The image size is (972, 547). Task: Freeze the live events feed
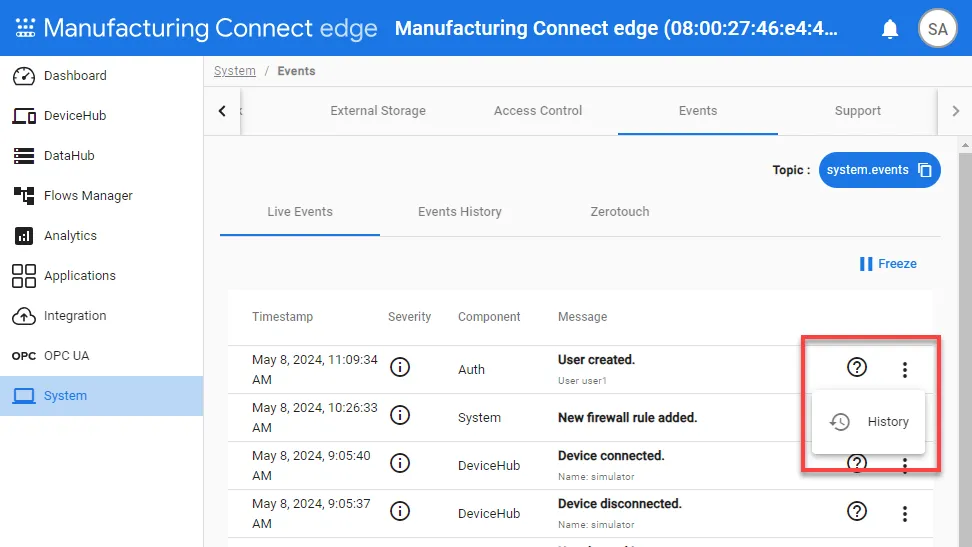coord(888,264)
